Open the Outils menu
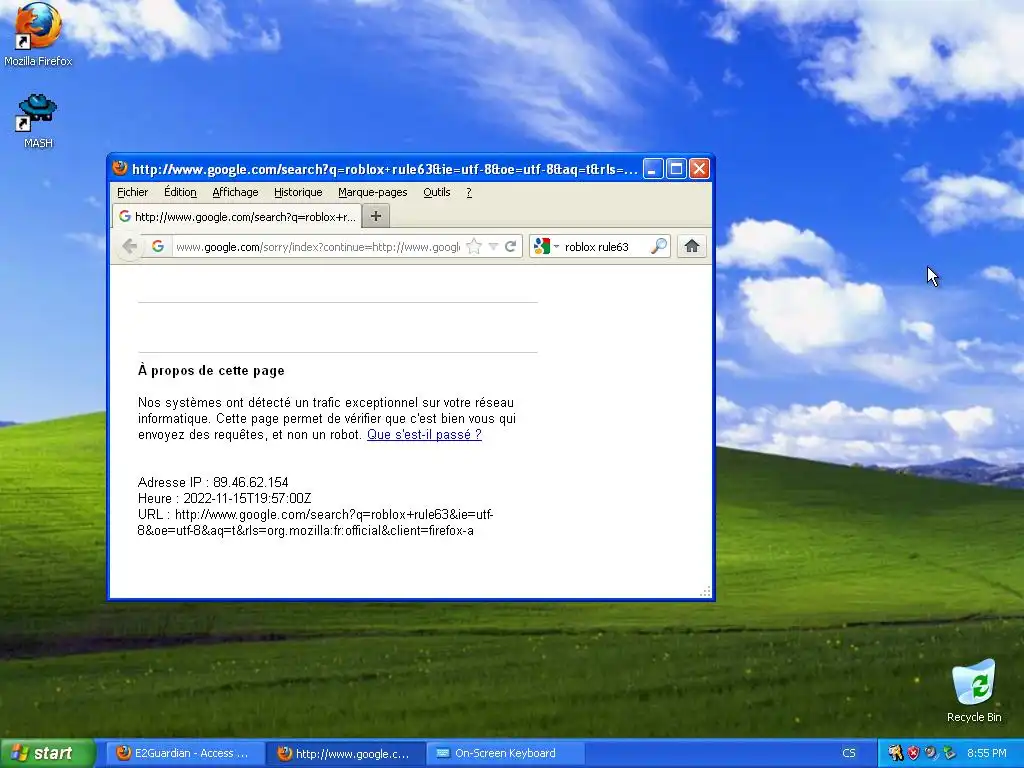Image resolution: width=1024 pixels, height=768 pixels. pyautogui.click(x=436, y=192)
